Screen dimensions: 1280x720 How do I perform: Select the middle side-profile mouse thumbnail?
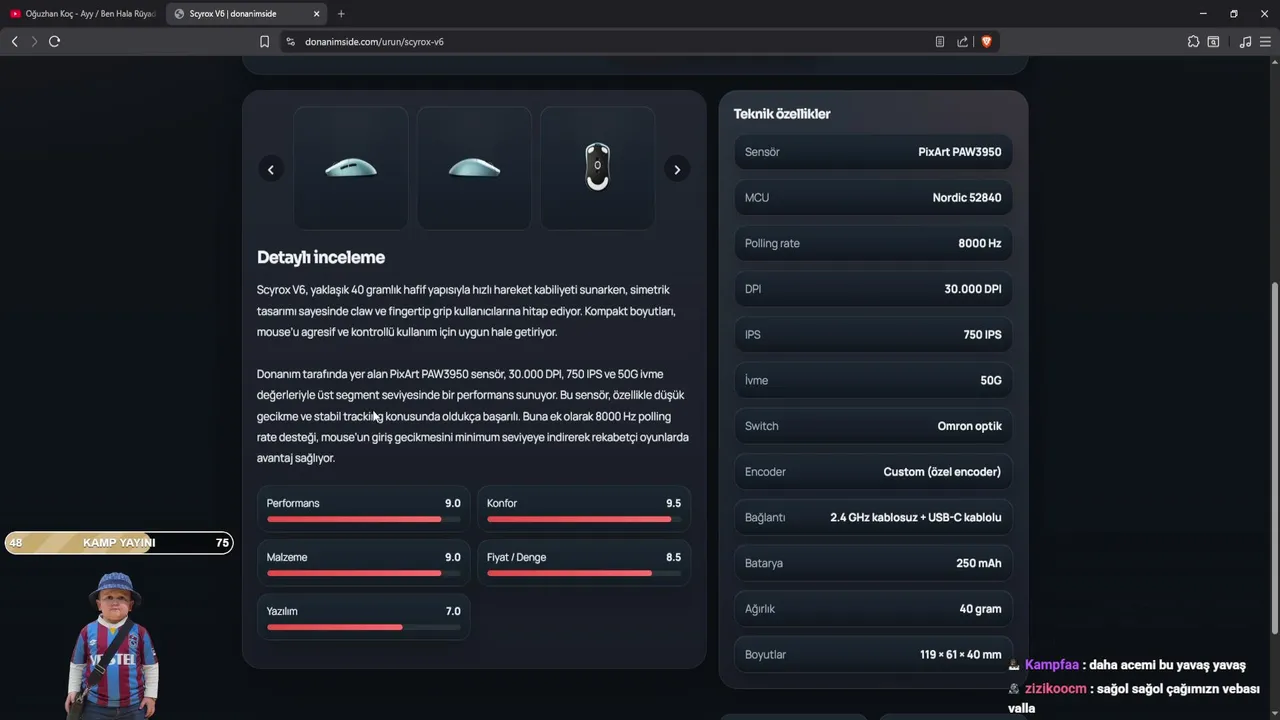click(474, 168)
